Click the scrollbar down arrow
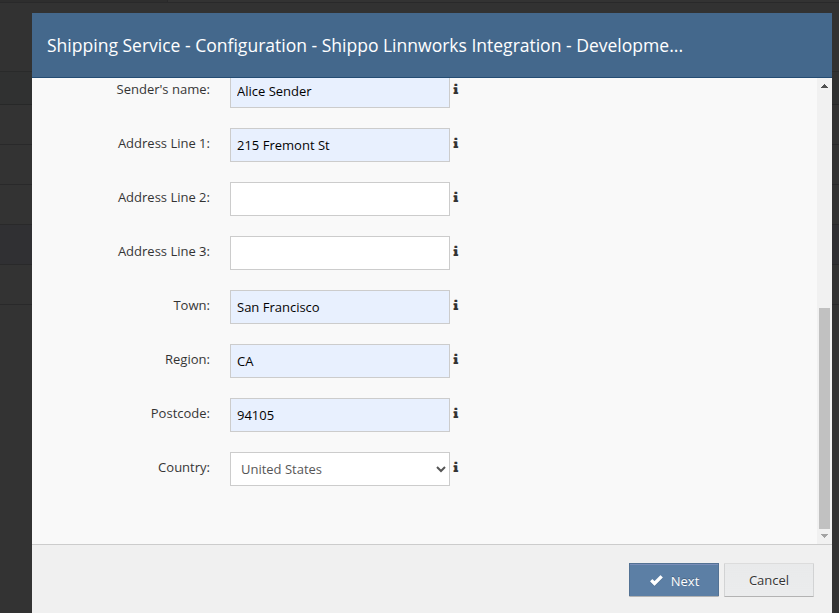 [824, 535]
